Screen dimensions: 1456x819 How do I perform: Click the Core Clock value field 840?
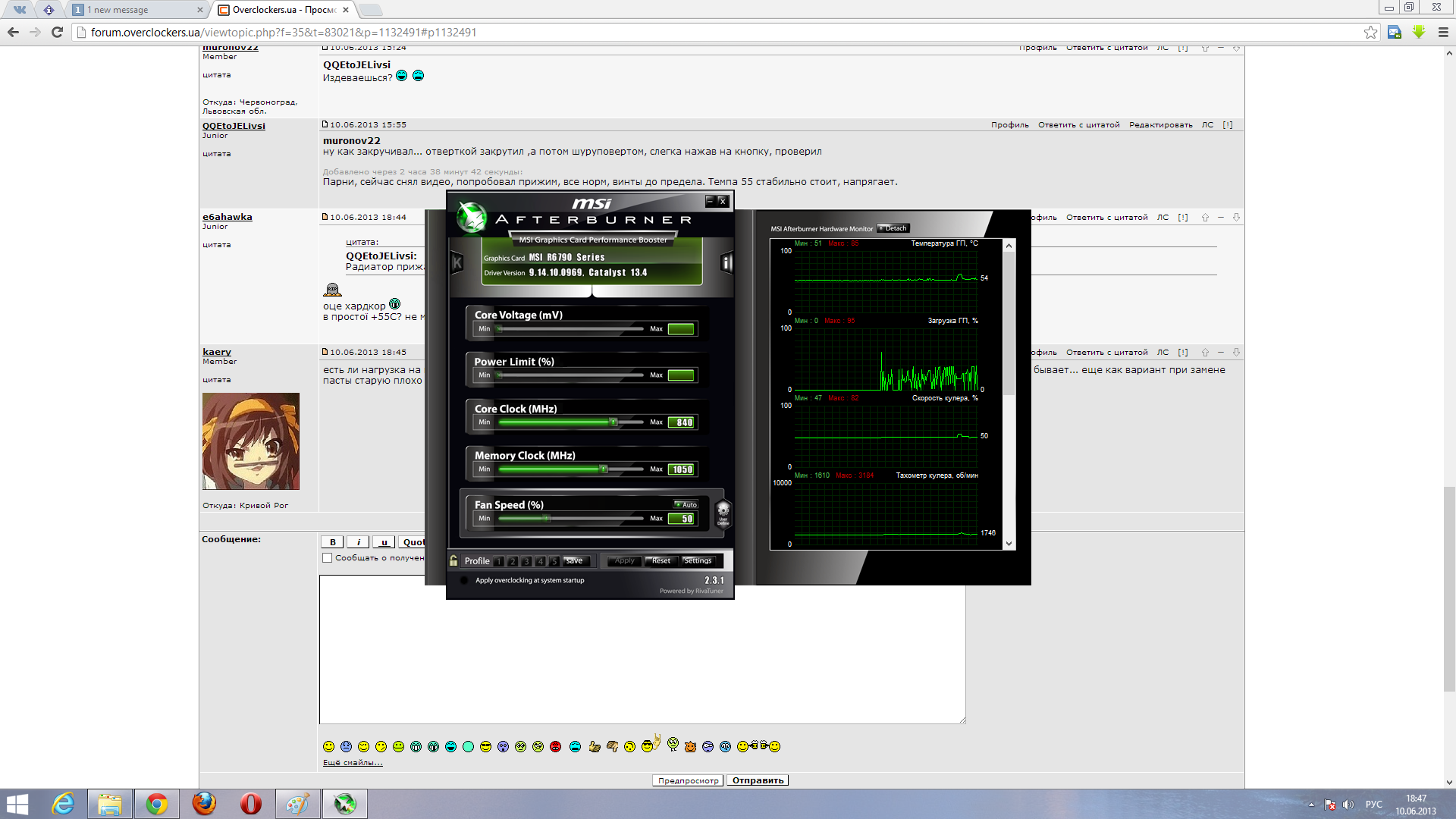(682, 422)
